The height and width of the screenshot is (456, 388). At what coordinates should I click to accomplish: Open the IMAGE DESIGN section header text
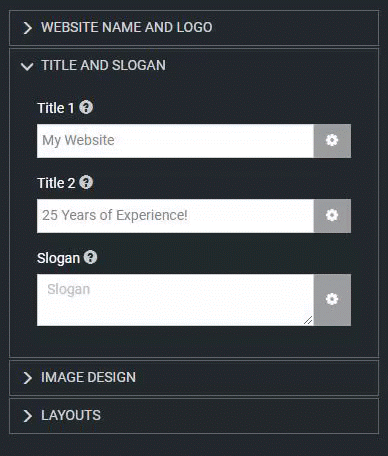tap(88, 377)
